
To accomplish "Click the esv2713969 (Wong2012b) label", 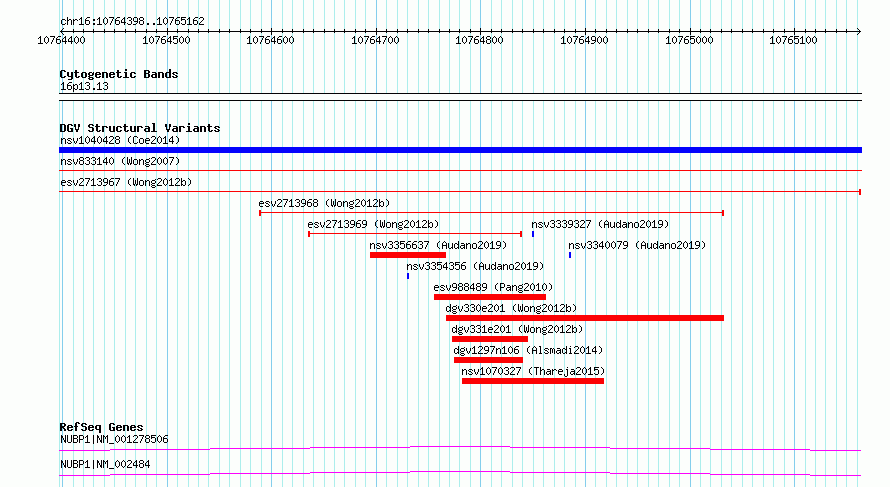I will point(373,224).
